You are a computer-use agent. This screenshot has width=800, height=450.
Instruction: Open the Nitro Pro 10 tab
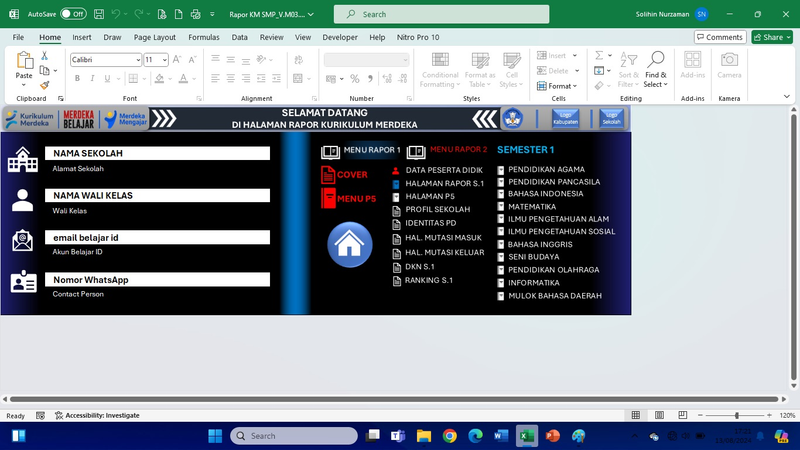[x=418, y=37]
